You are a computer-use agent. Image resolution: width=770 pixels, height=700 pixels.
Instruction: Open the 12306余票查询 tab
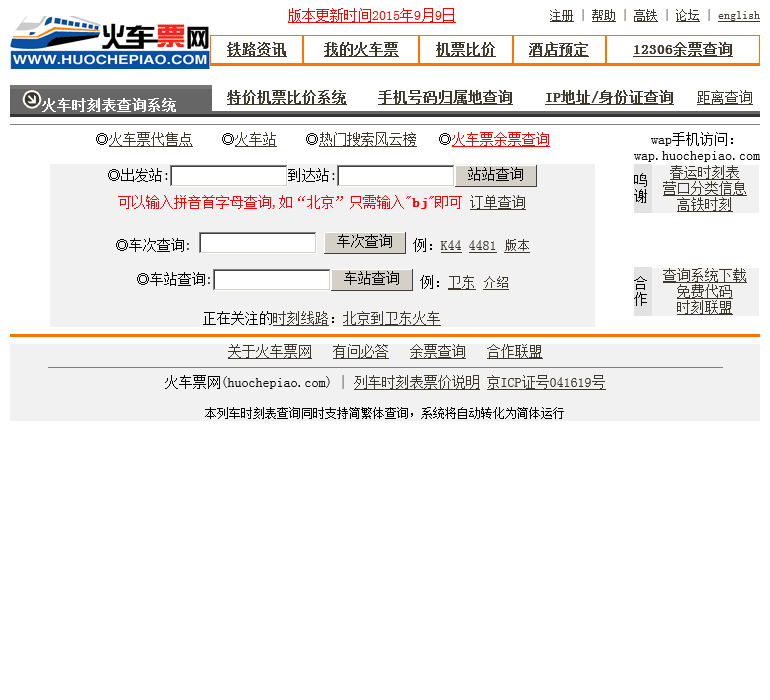coord(683,50)
